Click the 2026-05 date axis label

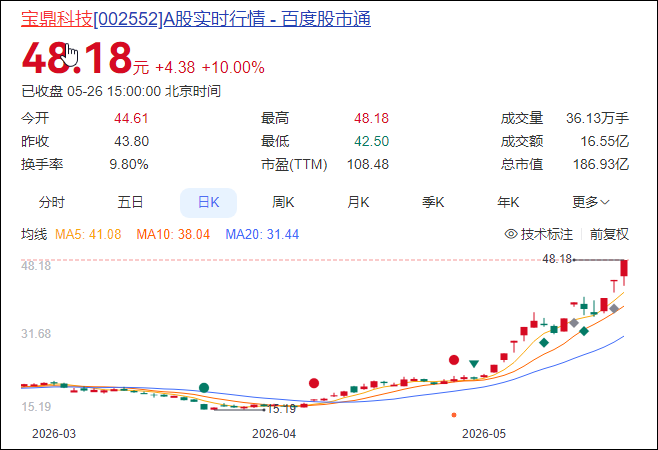[484, 434]
